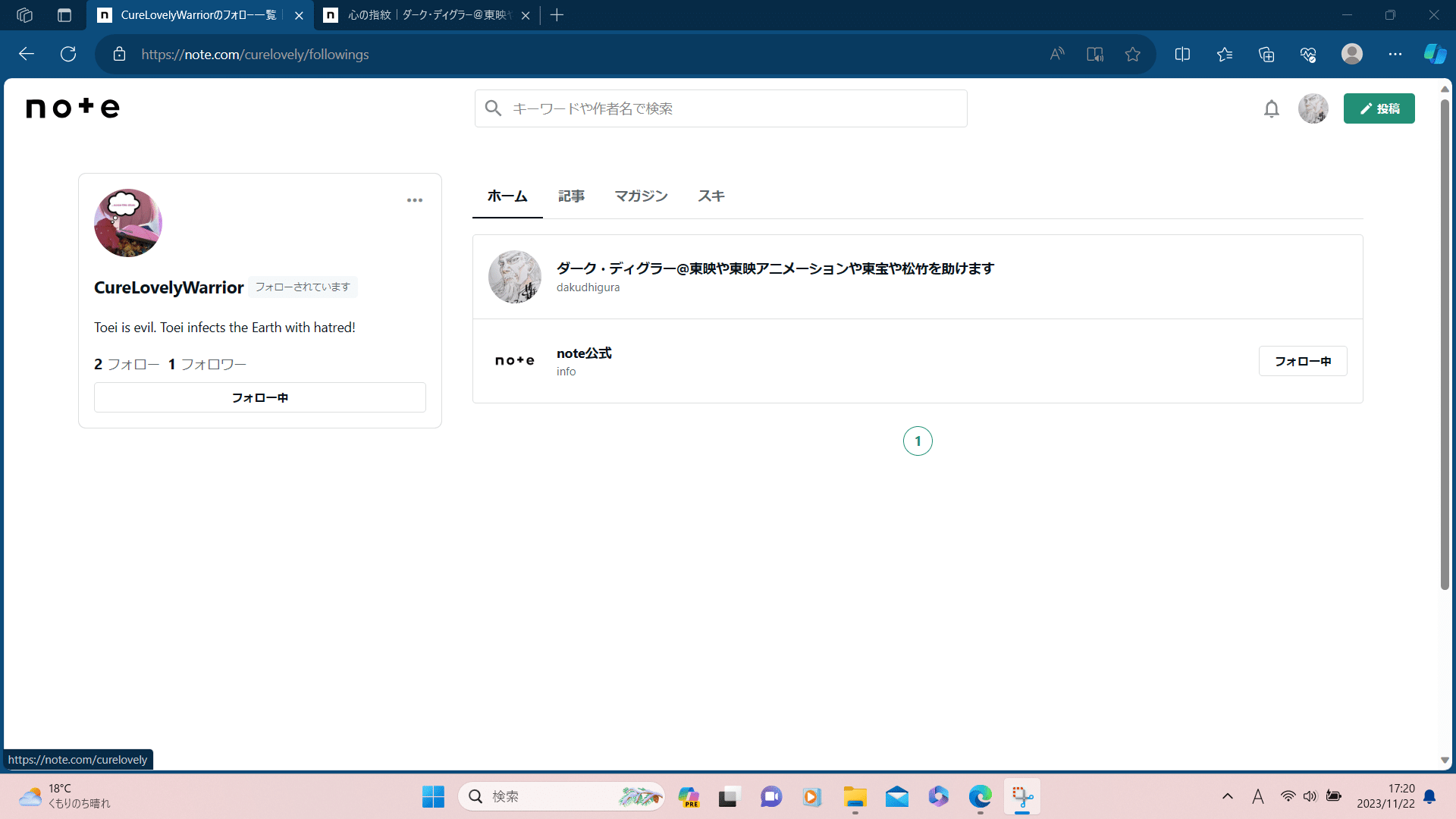The height and width of the screenshot is (819, 1456).
Task: Open browser Settings and more menu
Action: click(x=1395, y=55)
